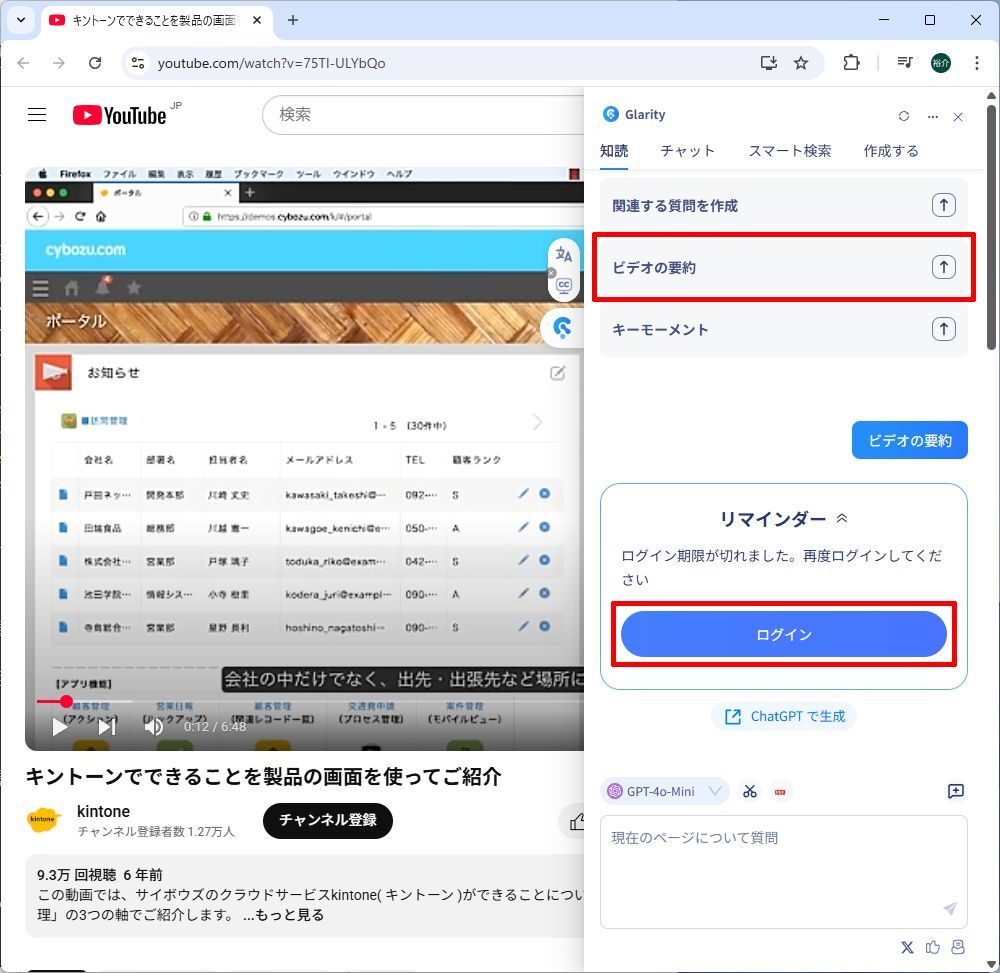Viewport: 1000px width, 973px height.
Task: Click the ChatGPT で生成 link
Action: coord(784,717)
